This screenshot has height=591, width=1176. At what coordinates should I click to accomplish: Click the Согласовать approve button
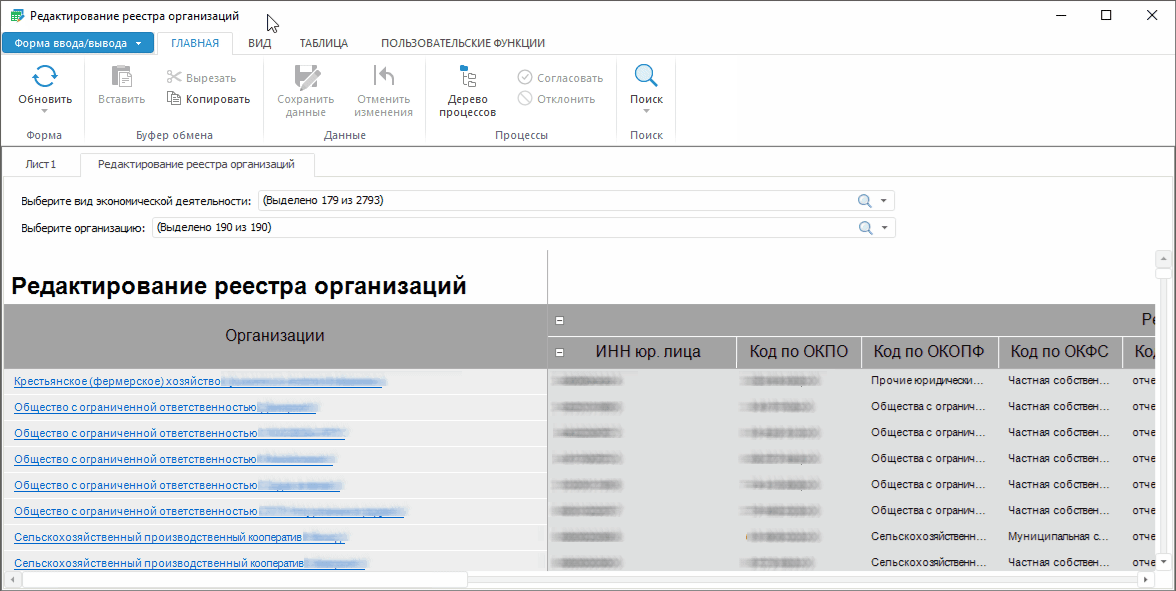[x=560, y=78]
